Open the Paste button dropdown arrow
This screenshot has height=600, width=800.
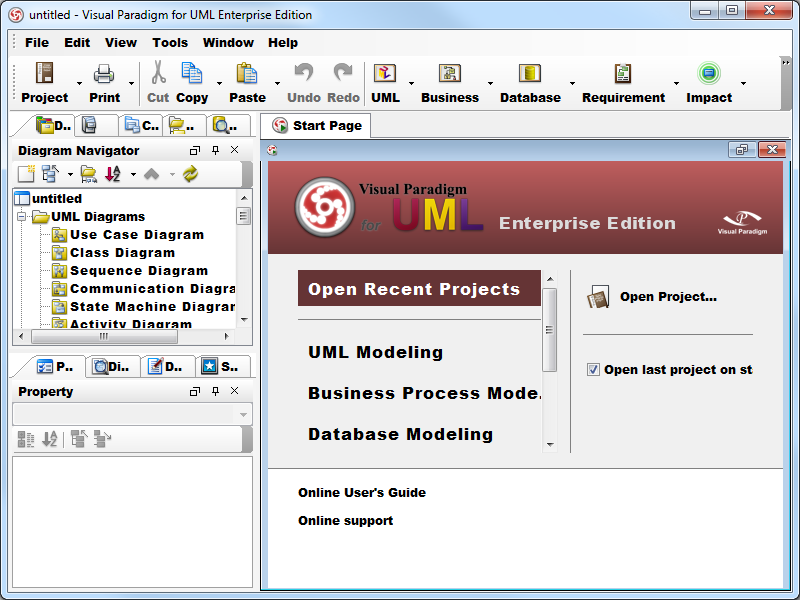[x=277, y=83]
